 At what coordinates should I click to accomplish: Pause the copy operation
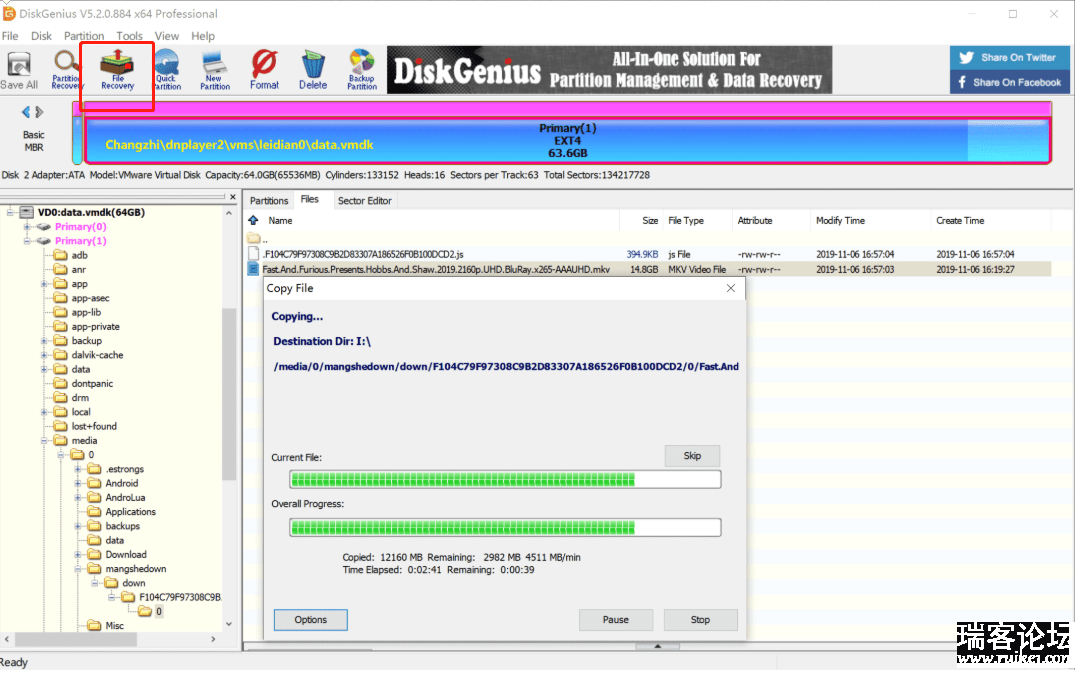(616, 620)
